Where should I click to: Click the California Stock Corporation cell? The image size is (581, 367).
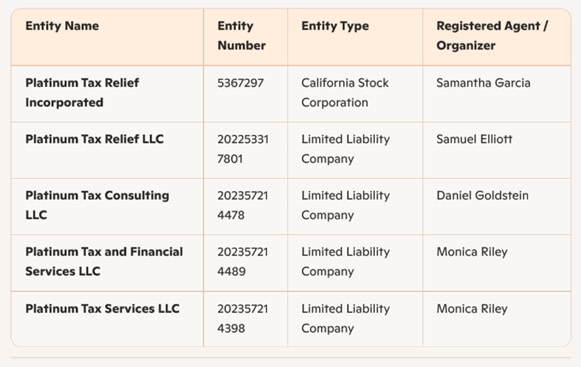(345, 92)
